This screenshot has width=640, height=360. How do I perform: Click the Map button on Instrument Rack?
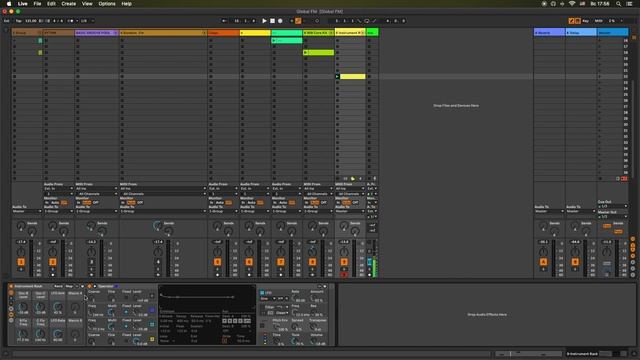69,286
